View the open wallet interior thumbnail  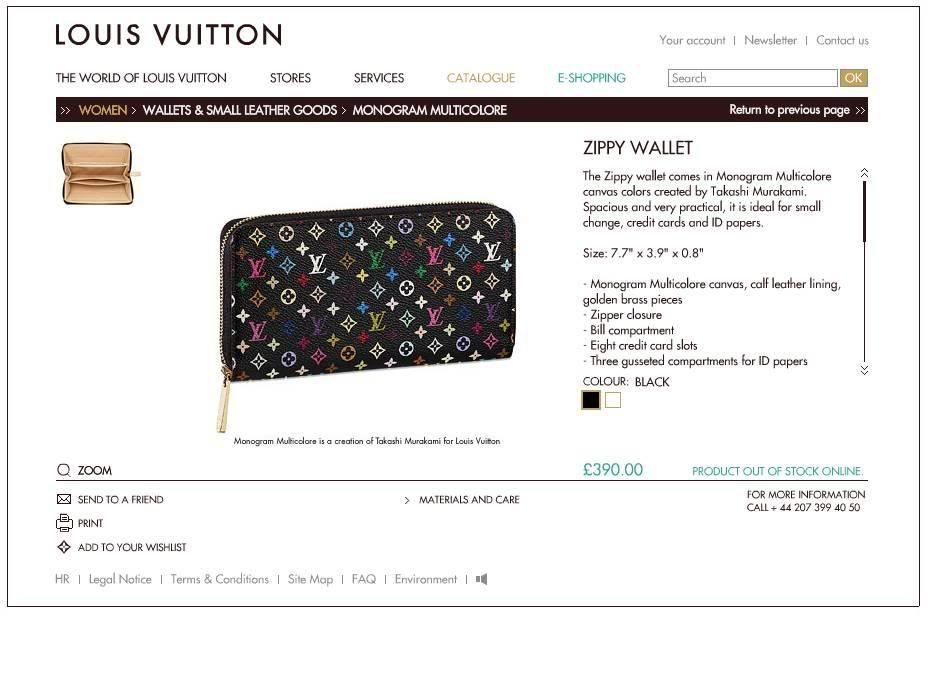(99, 174)
